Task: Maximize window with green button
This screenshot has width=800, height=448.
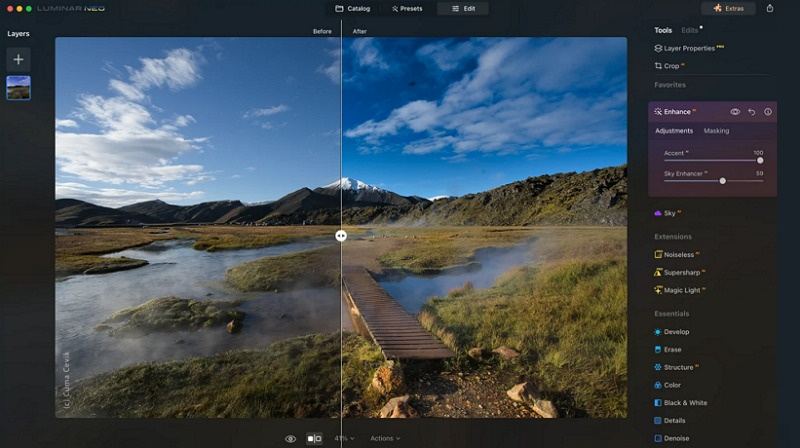Action: pos(29,9)
